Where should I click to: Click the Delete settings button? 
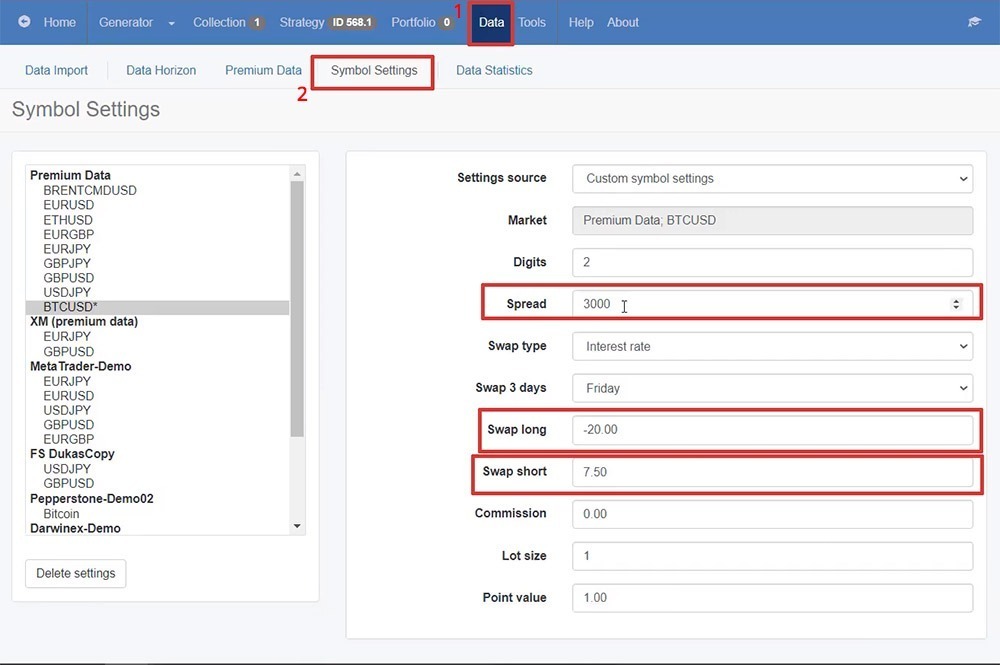tap(75, 573)
